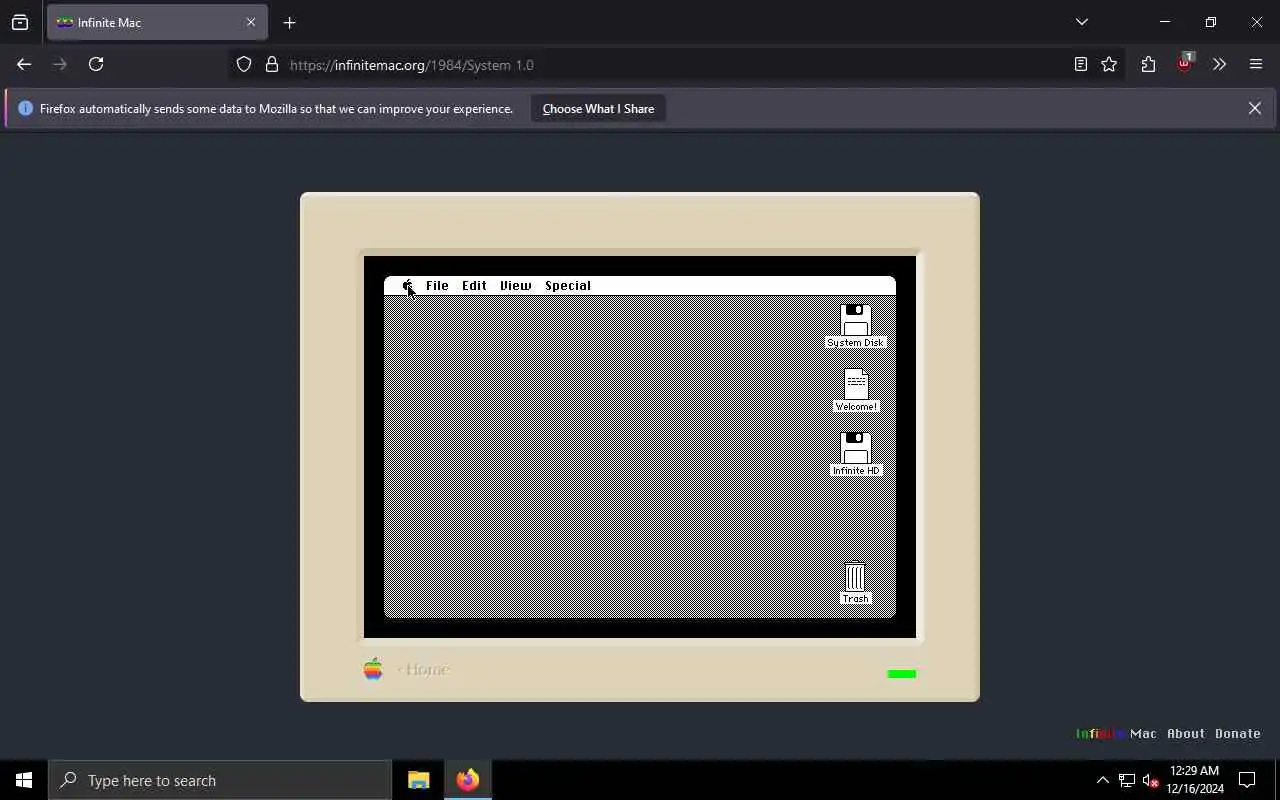Show site security padlock info
1280x800 pixels.
[x=272, y=64]
